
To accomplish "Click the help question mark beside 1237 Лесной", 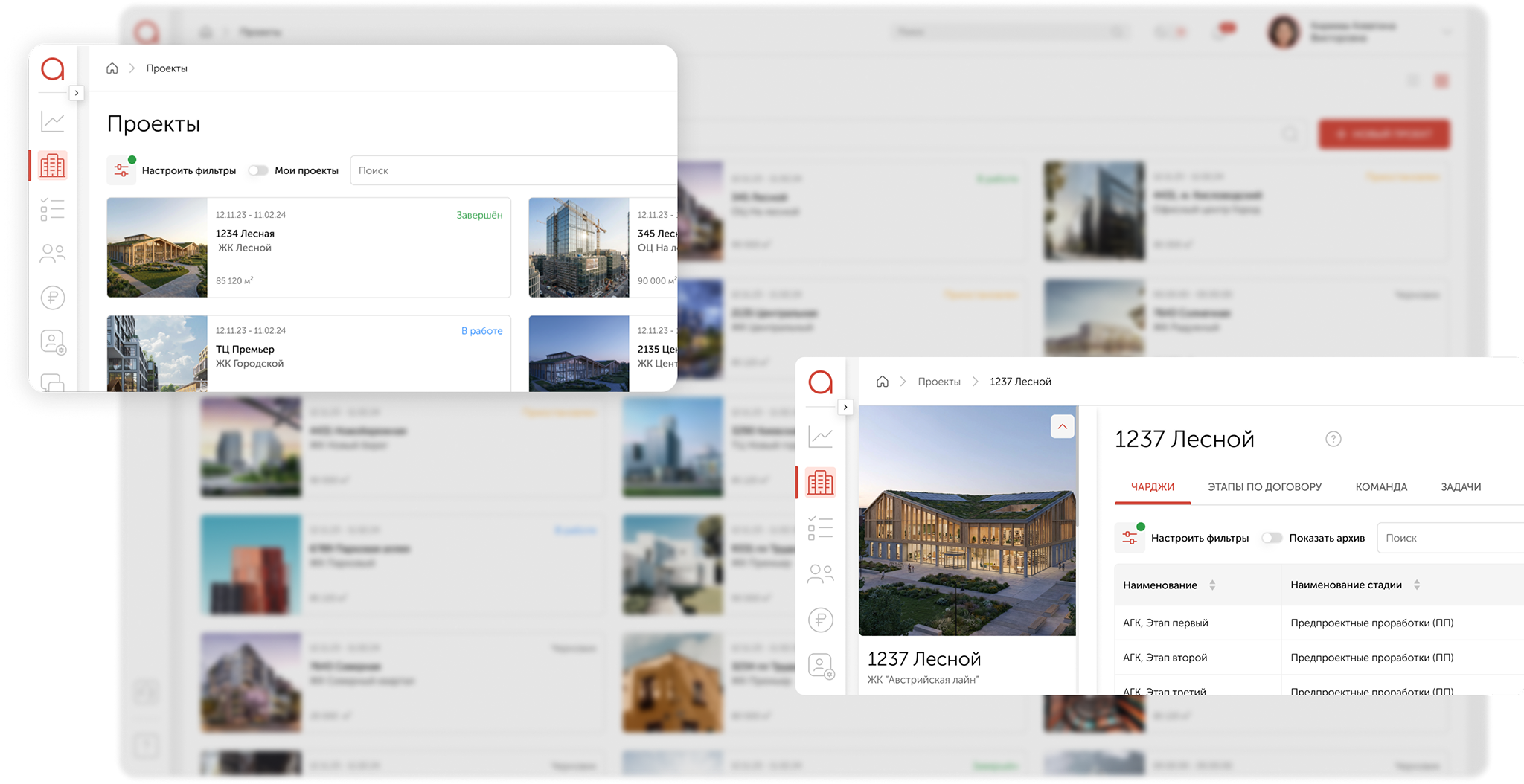I will [1333, 439].
